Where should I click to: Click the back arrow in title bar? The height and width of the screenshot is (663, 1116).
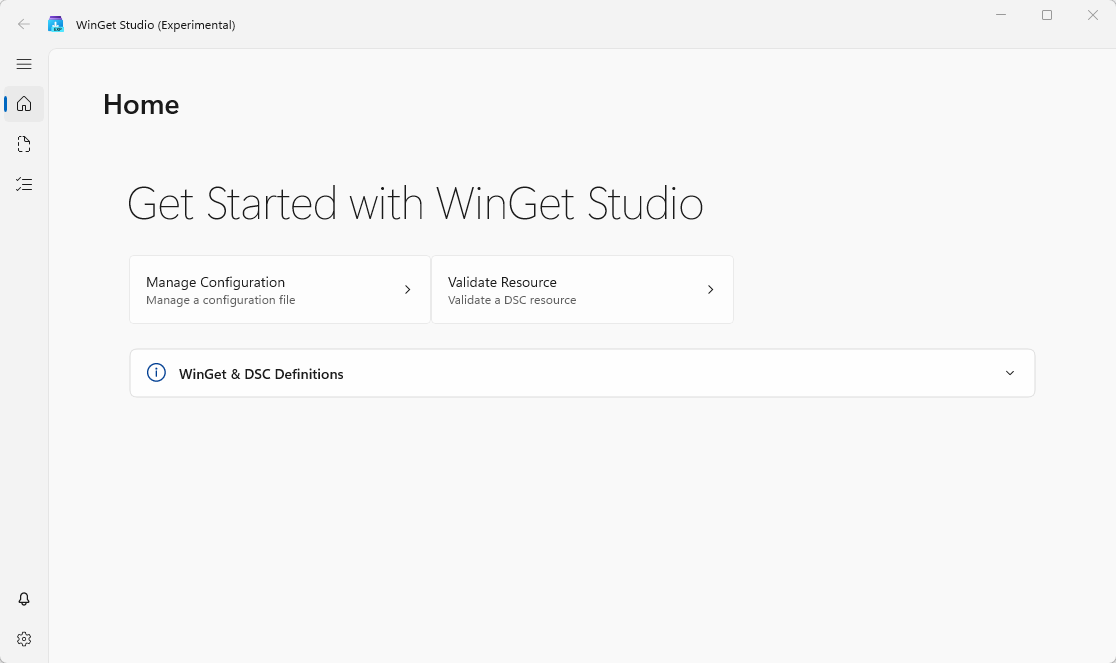coord(24,24)
